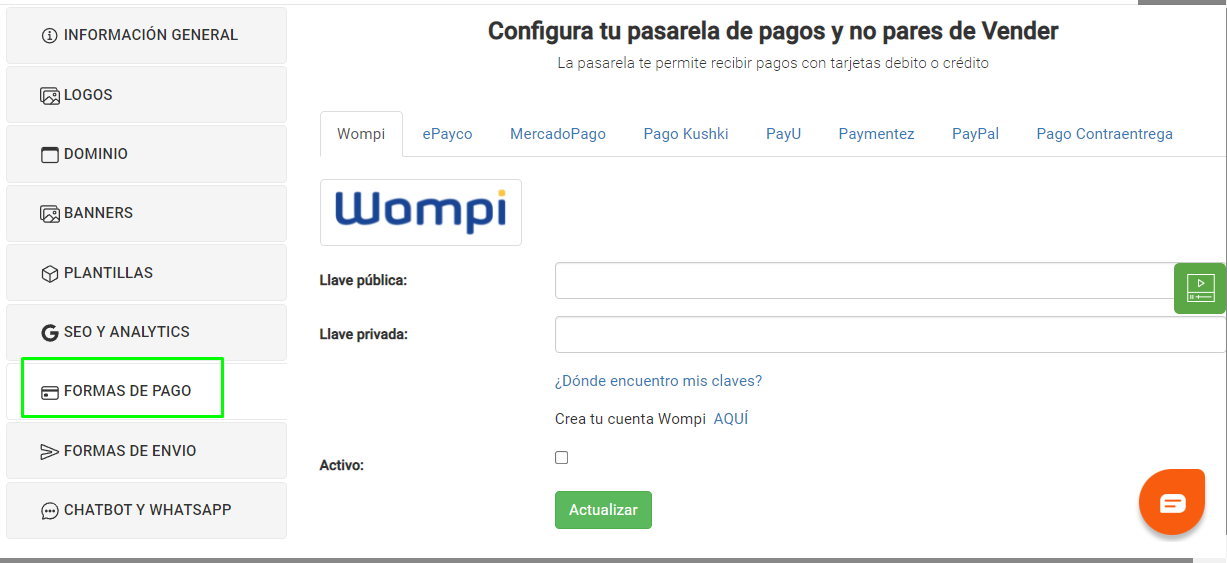Screen dimensions: 1227x563
Task: Click the picture icon beside Banners
Action: click(x=50, y=214)
